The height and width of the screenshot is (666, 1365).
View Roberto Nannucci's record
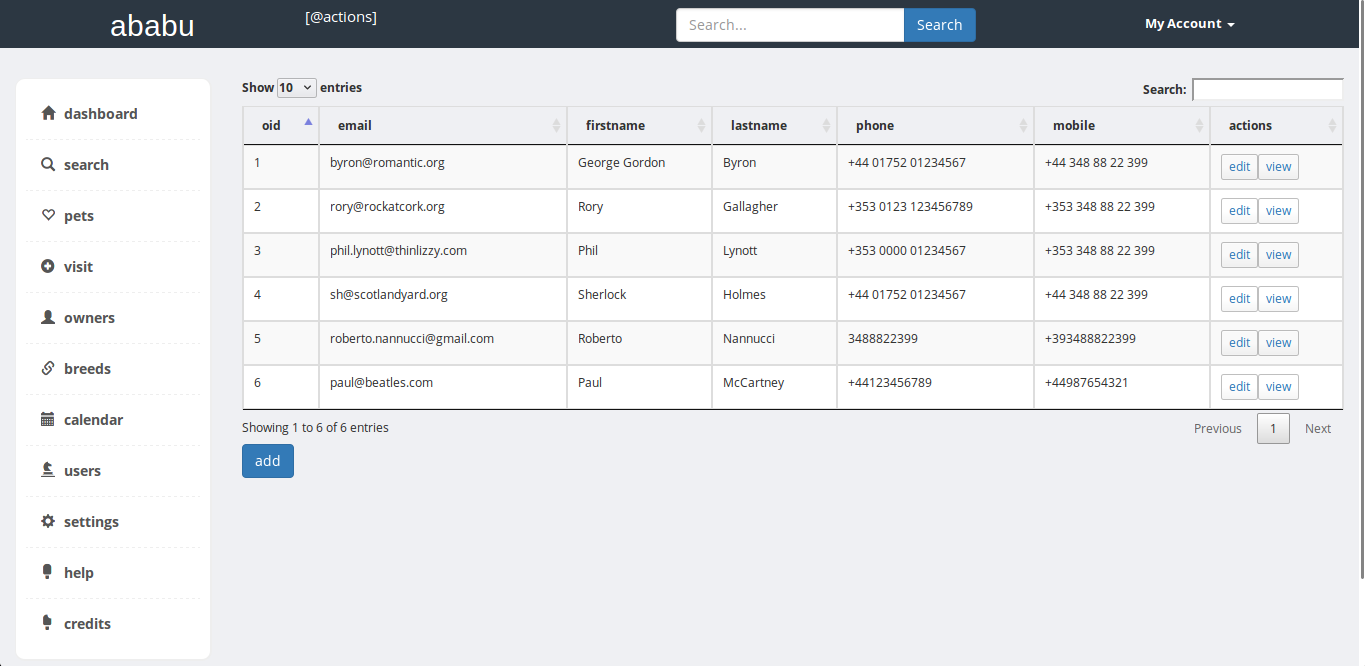tap(1278, 343)
